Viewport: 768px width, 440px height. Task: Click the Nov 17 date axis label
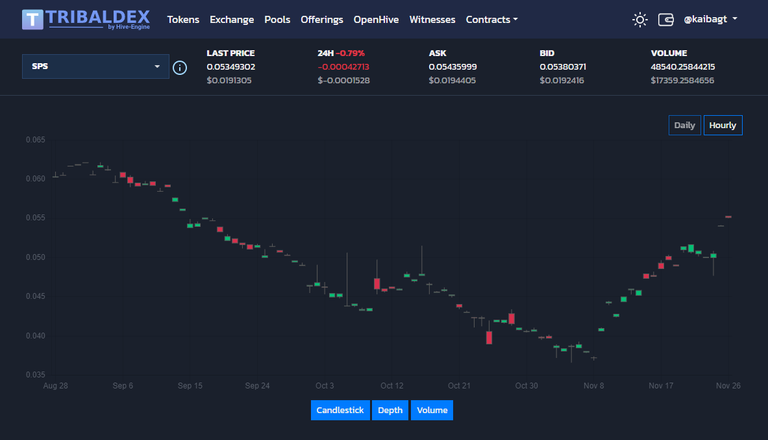click(661, 386)
